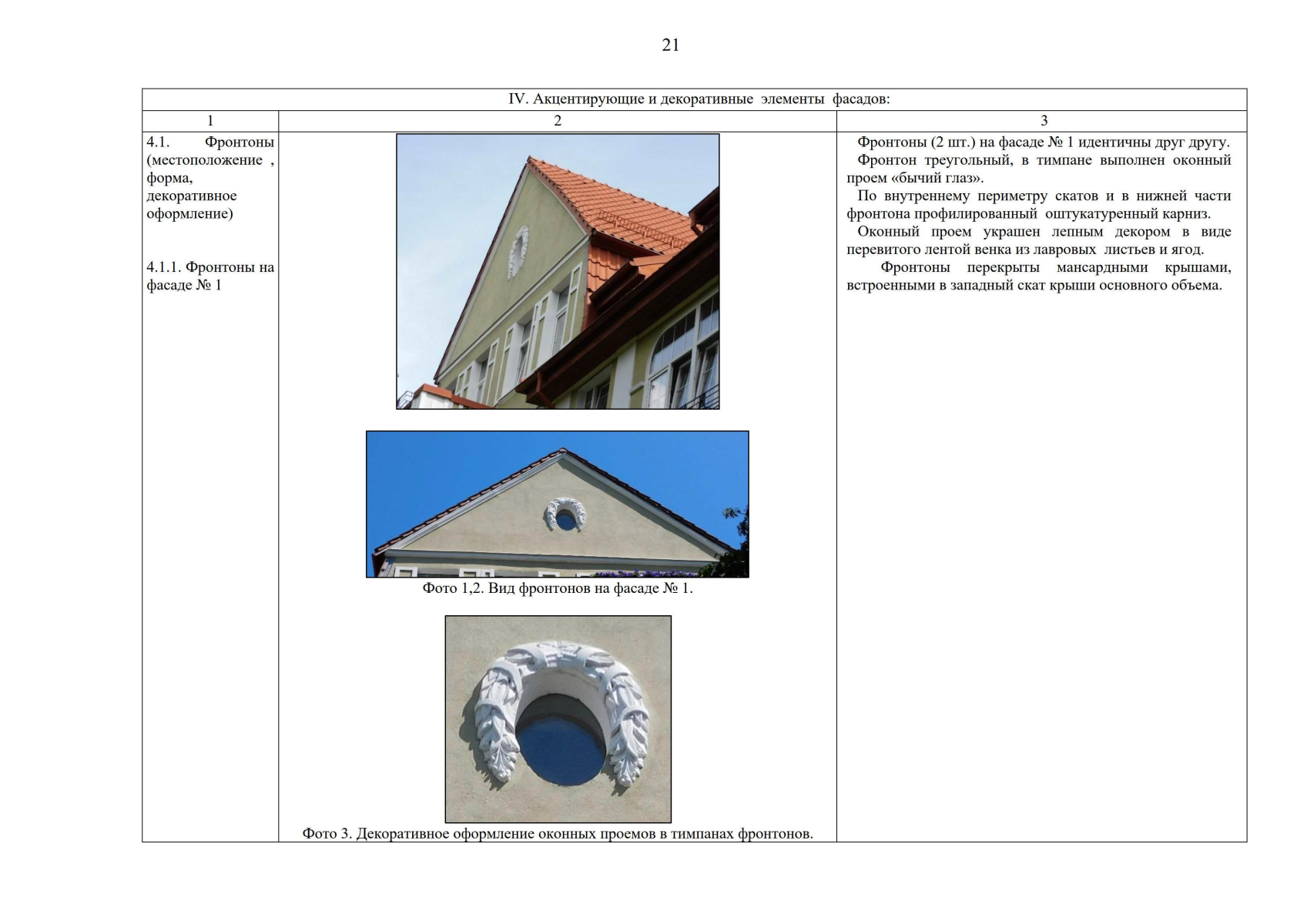Select the text '4.1. Фронтоны' in first column

coord(210,142)
